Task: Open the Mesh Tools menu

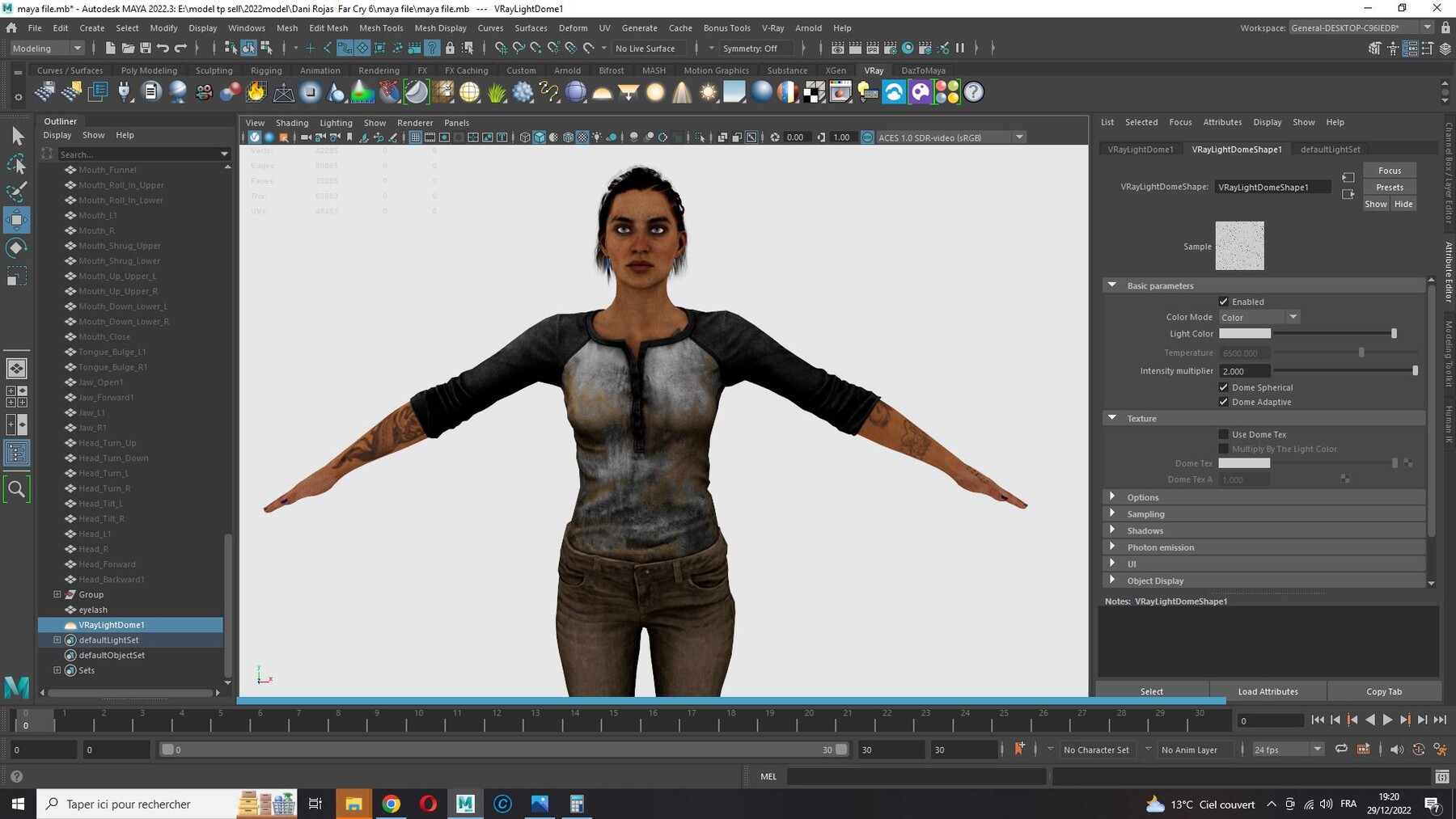Action: pyautogui.click(x=381, y=27)
